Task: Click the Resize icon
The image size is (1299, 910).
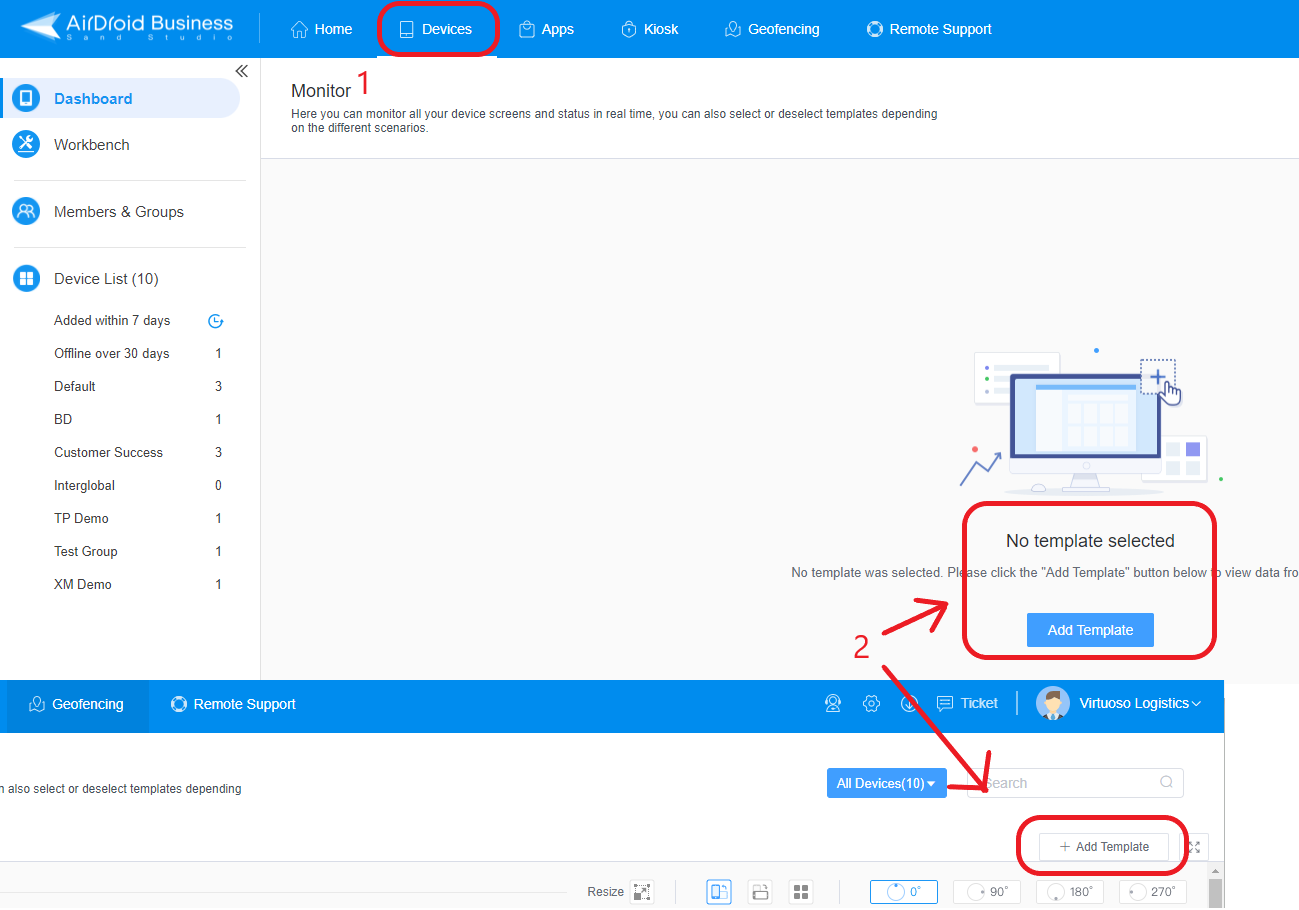Action: (x=642, y=892)
